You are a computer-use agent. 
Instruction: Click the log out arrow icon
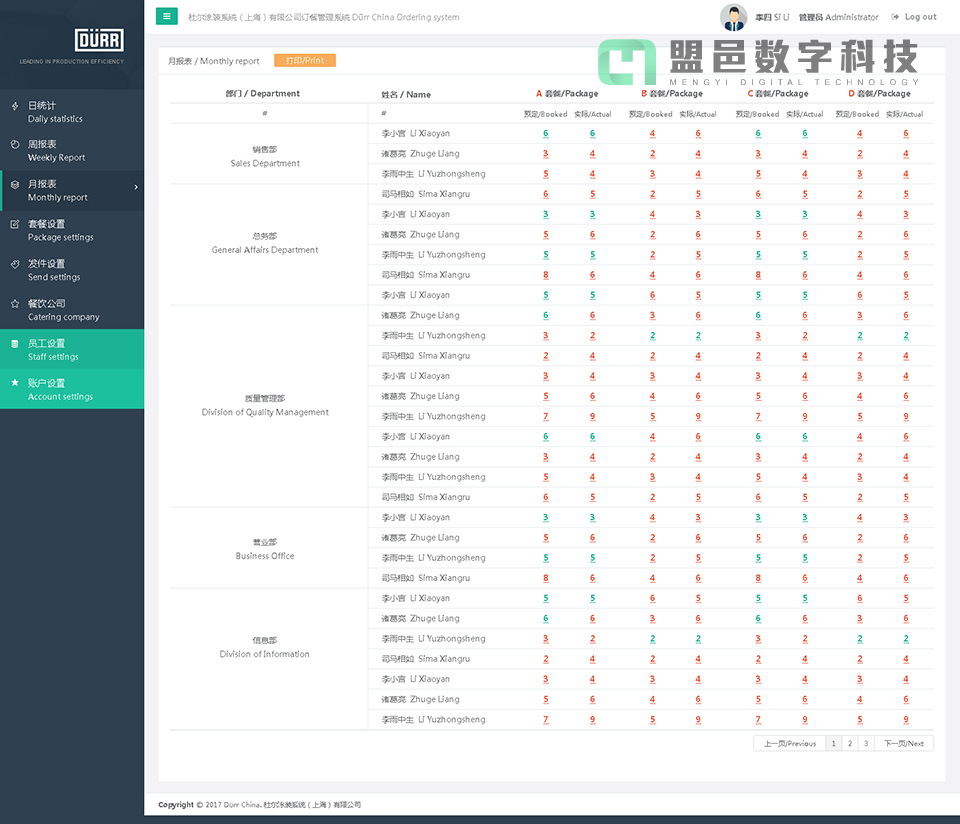click(x=897, y=17)
